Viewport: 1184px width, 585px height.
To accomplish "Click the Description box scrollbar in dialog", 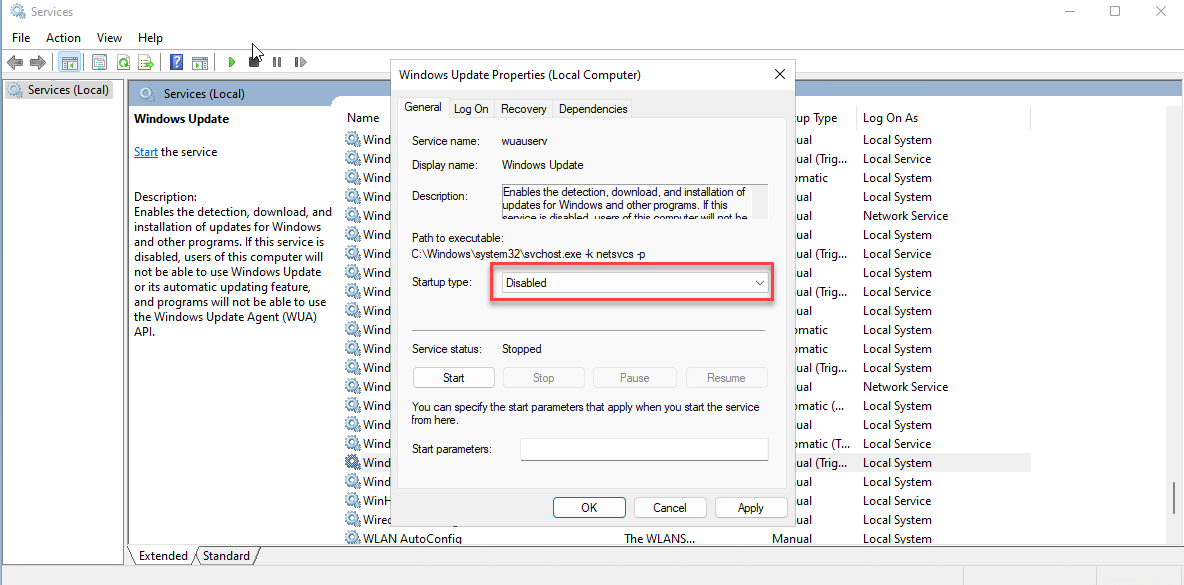I will pyautogui.click(x=760, y=202).
